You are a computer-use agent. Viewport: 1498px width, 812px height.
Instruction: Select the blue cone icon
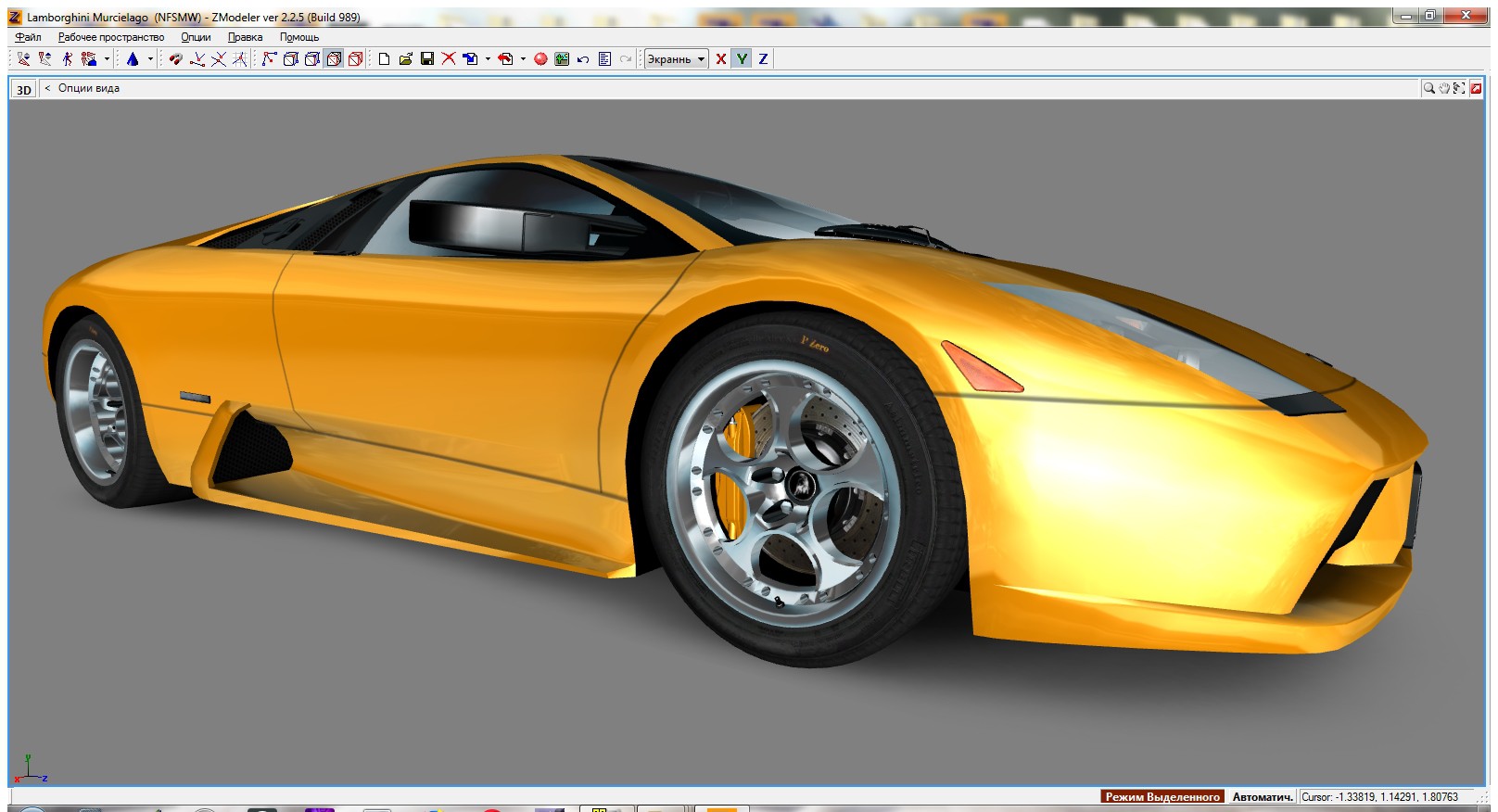(133, 58)
